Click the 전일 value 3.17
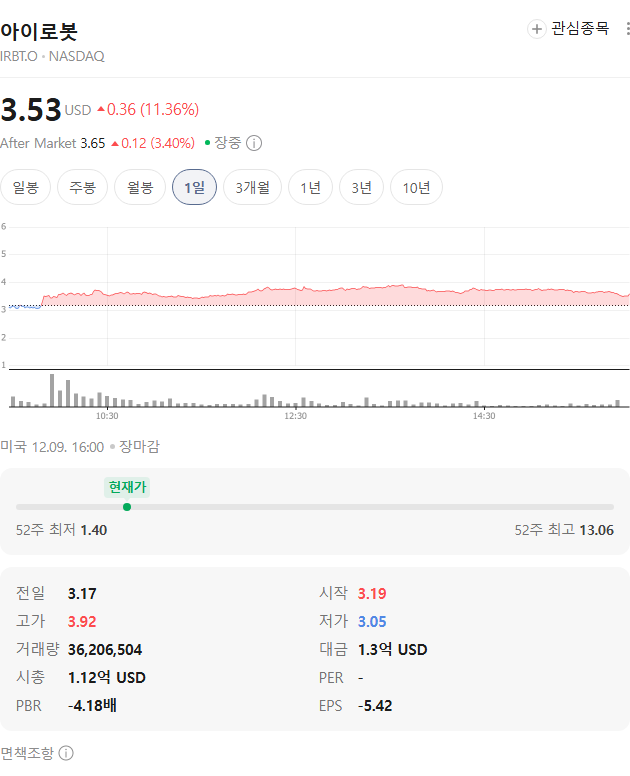Viewport: 630px width, 776px height. (x=82, y=593)
